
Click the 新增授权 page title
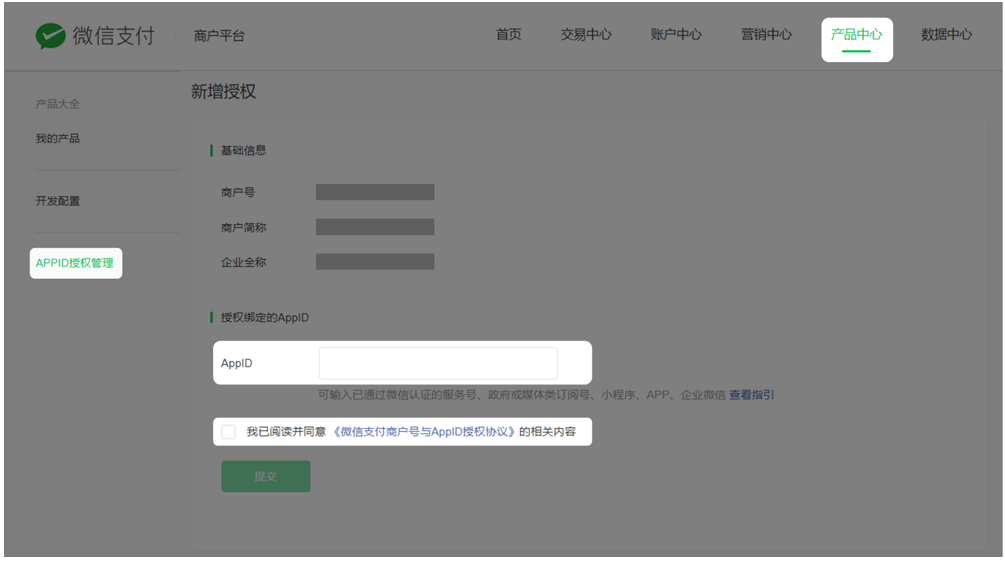click(223, 92)
